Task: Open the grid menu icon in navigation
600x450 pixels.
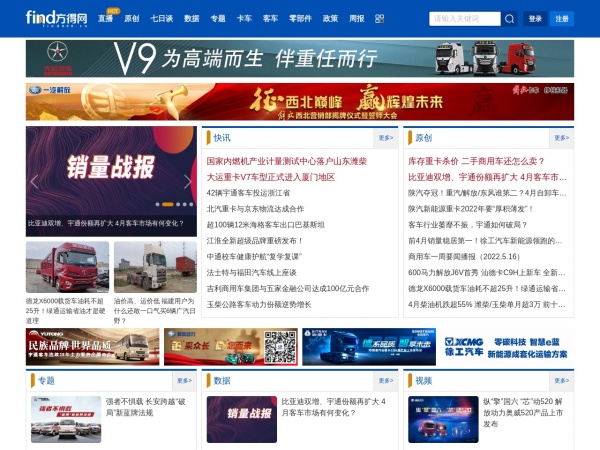Action: click(379, 19)
